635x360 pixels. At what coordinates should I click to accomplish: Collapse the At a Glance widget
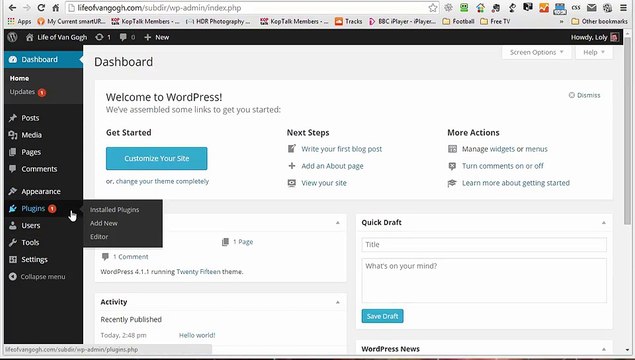338,223
